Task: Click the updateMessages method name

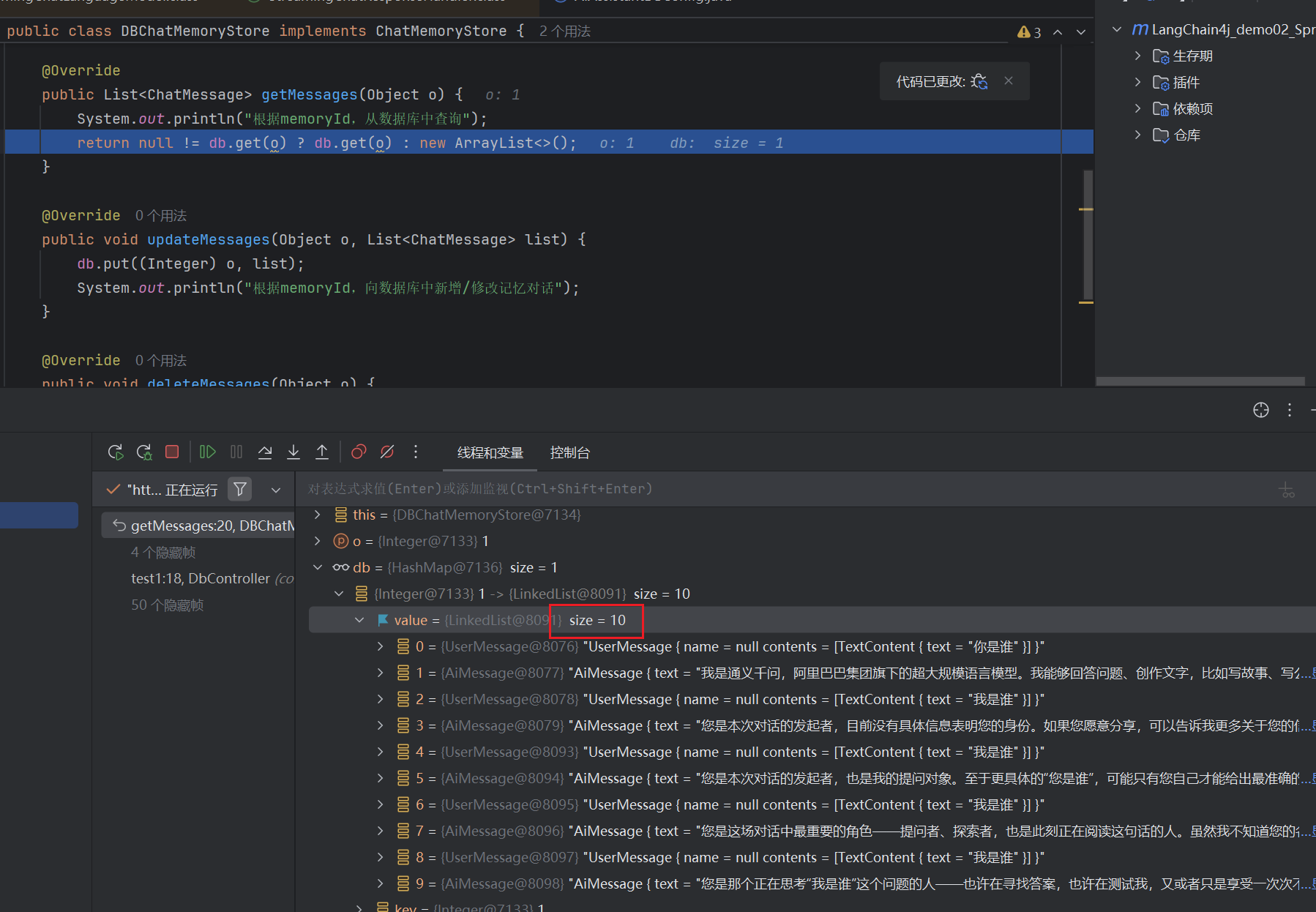Action: pos(209,239)
